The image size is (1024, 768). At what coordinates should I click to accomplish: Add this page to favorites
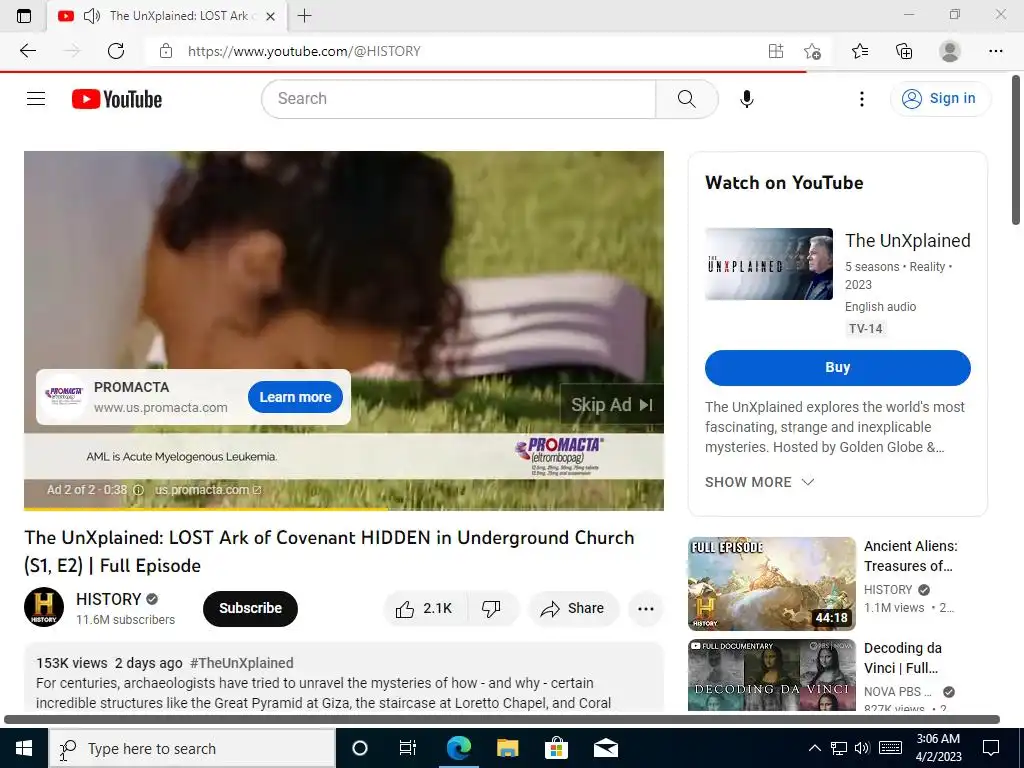[812, 51]
